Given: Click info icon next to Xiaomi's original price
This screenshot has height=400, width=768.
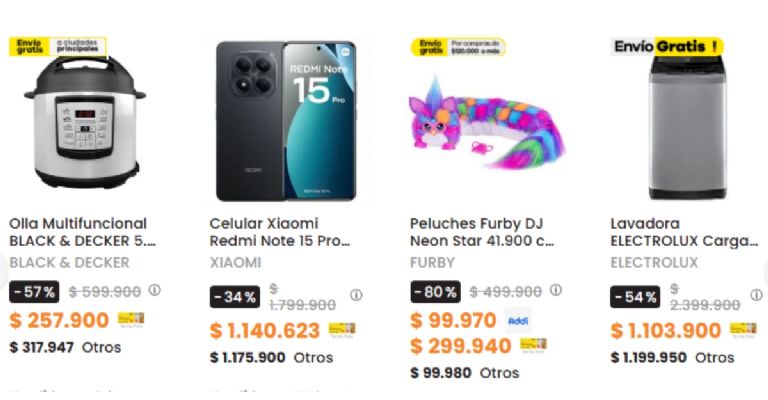Looking at the screenshot, I should coord(356,296).
